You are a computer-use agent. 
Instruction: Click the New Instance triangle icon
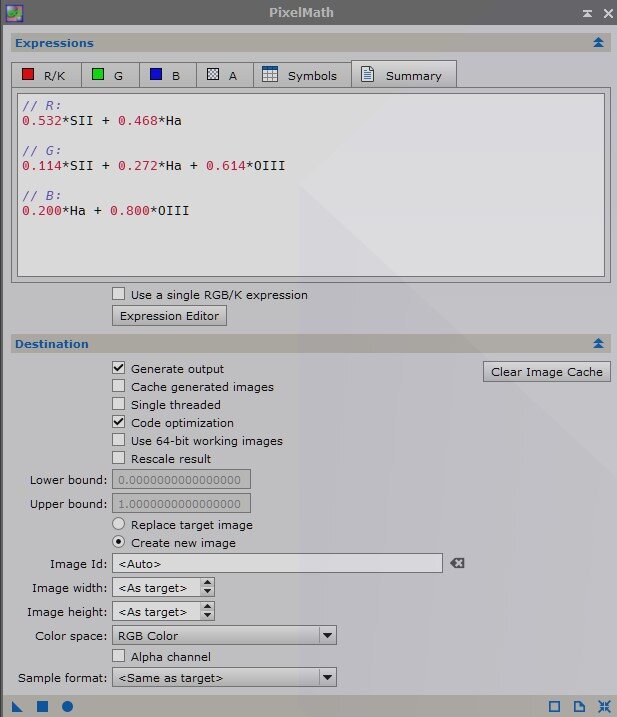pos(17,706)
